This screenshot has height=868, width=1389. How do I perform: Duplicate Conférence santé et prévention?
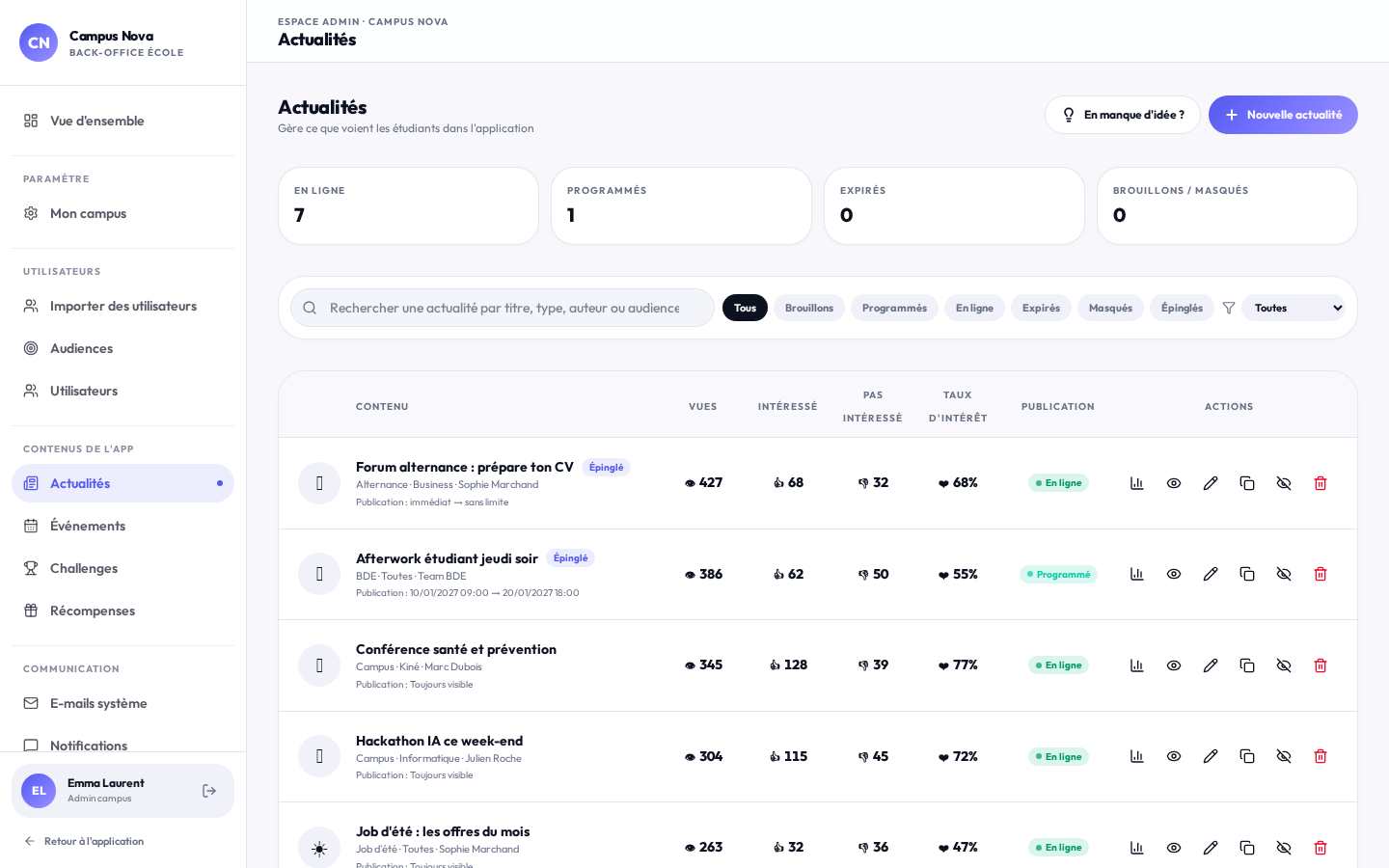coord(1247,665)
